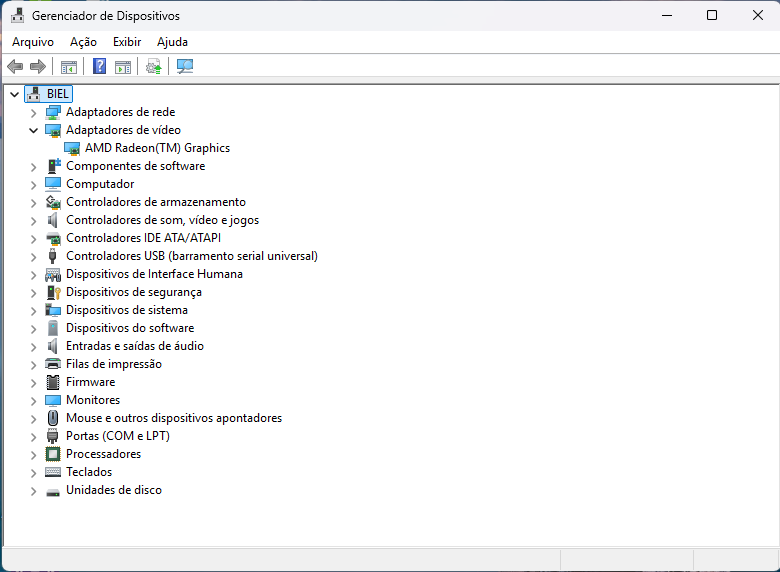The width and height of the screenshot is (780, 572).
Task: Click the Forward arrow toolbar icon
Action: click(x=38, y=66)
